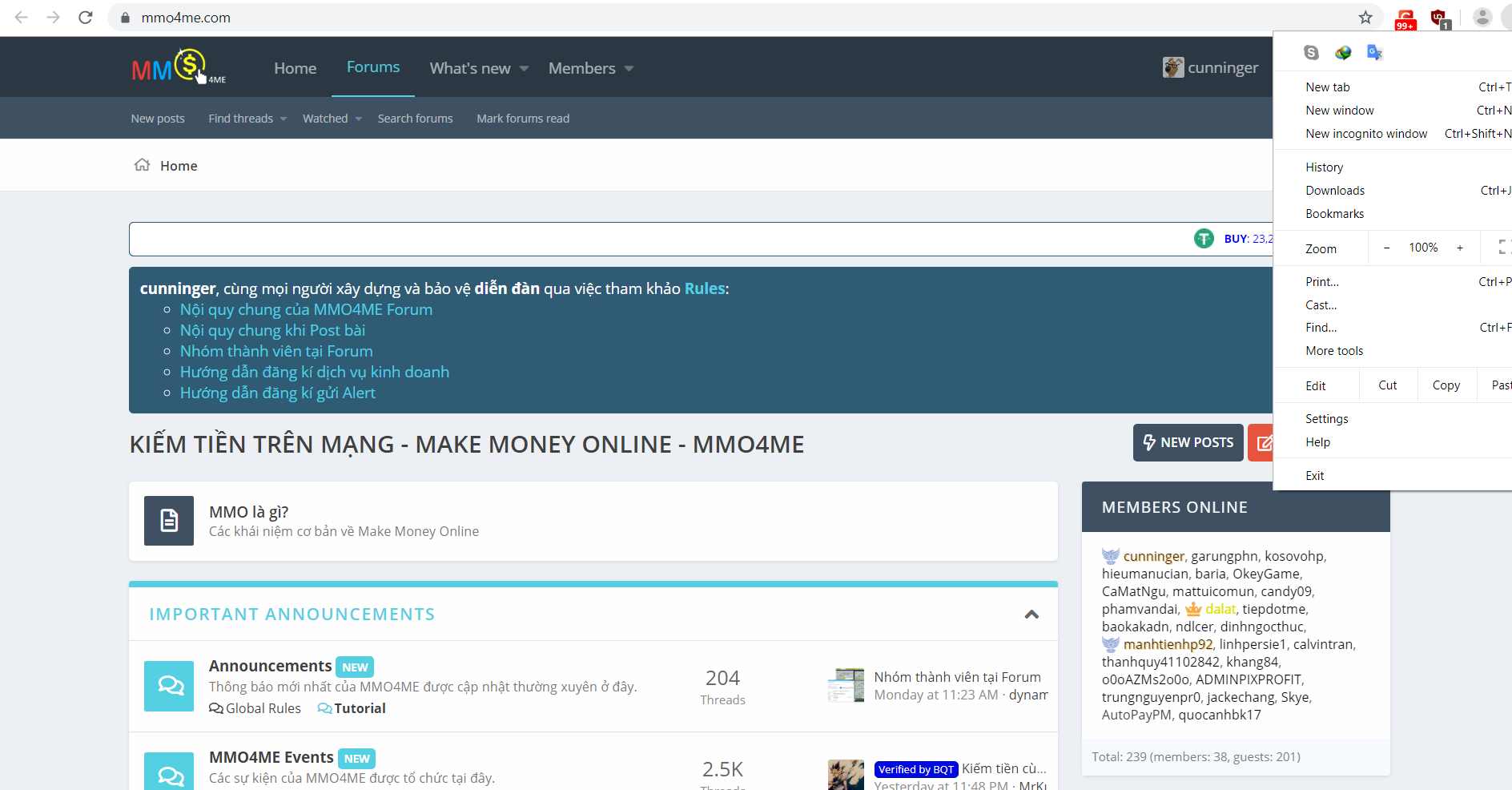Click the address bar URL field

click(x=745, y=18)
